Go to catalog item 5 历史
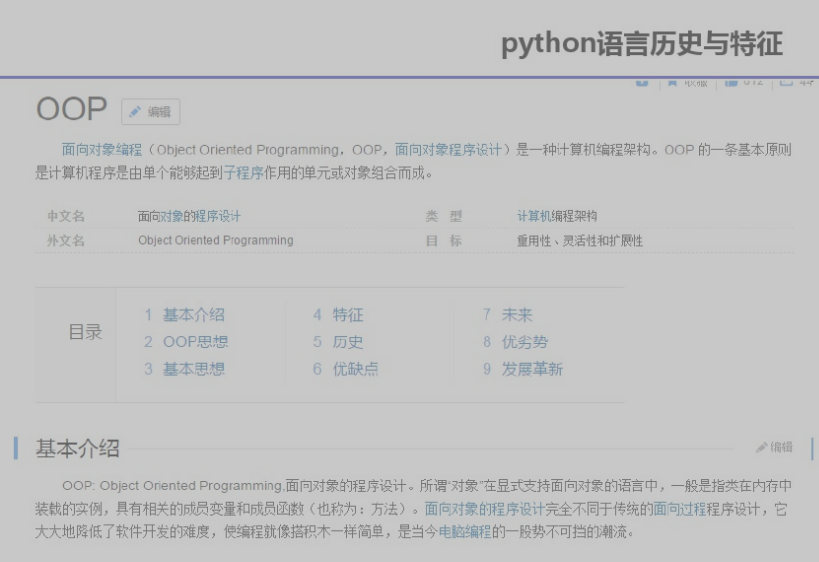 [338, 342]
